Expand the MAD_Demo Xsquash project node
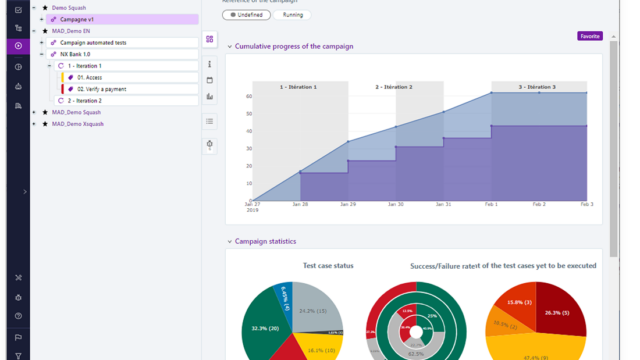Viewport: 640px width, 360px height. click(34, 124)
